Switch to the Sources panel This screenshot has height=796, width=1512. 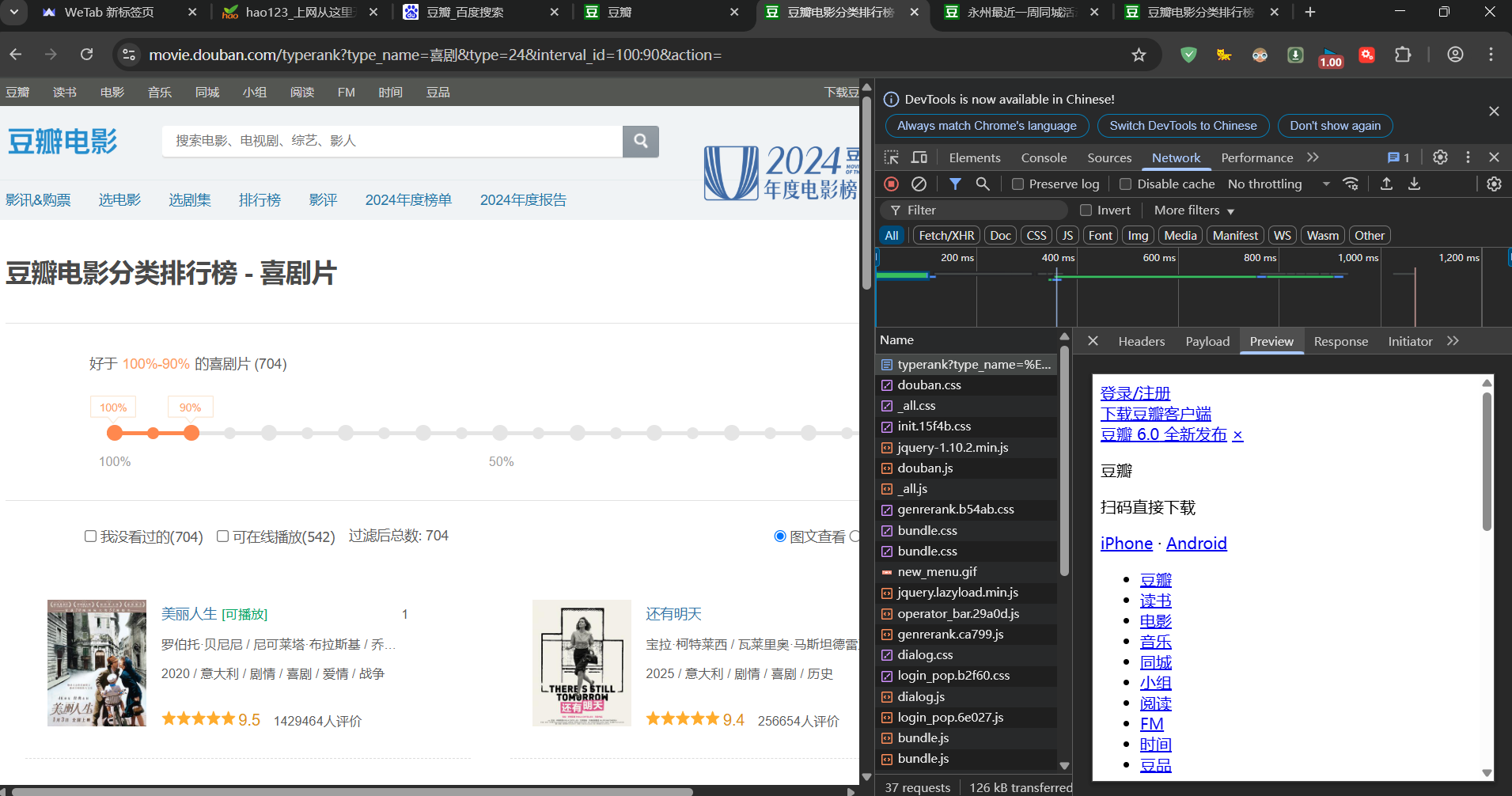click(x=1109, y=158)
